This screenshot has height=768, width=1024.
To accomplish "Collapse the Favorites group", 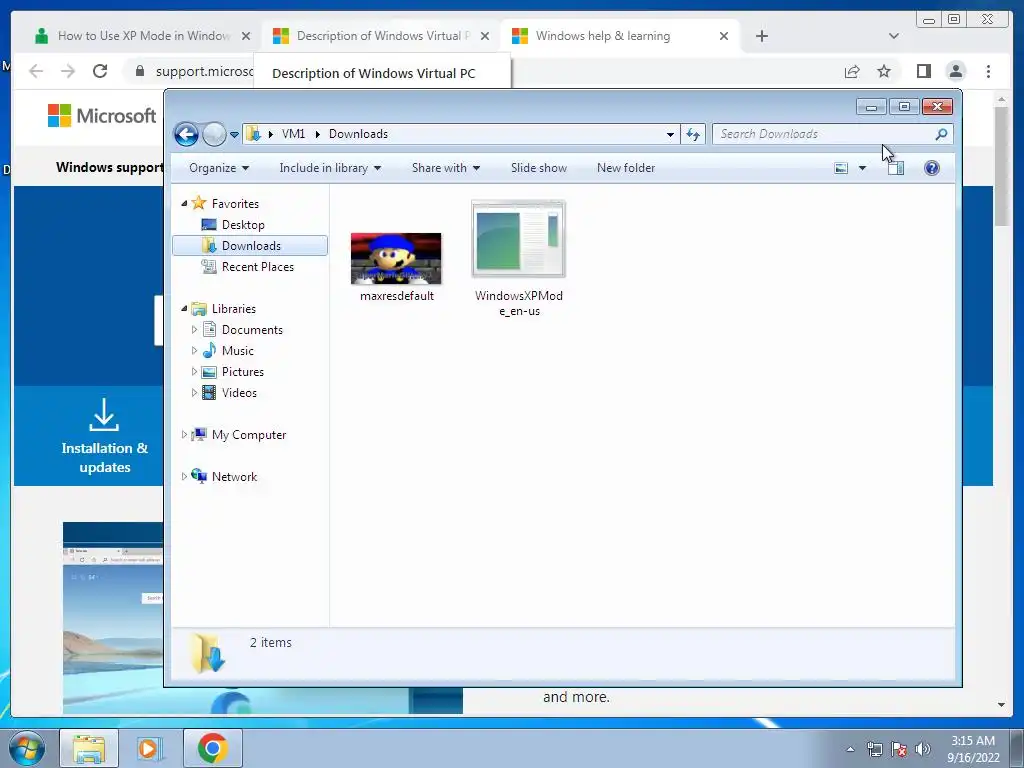I will tap(184, 204).
